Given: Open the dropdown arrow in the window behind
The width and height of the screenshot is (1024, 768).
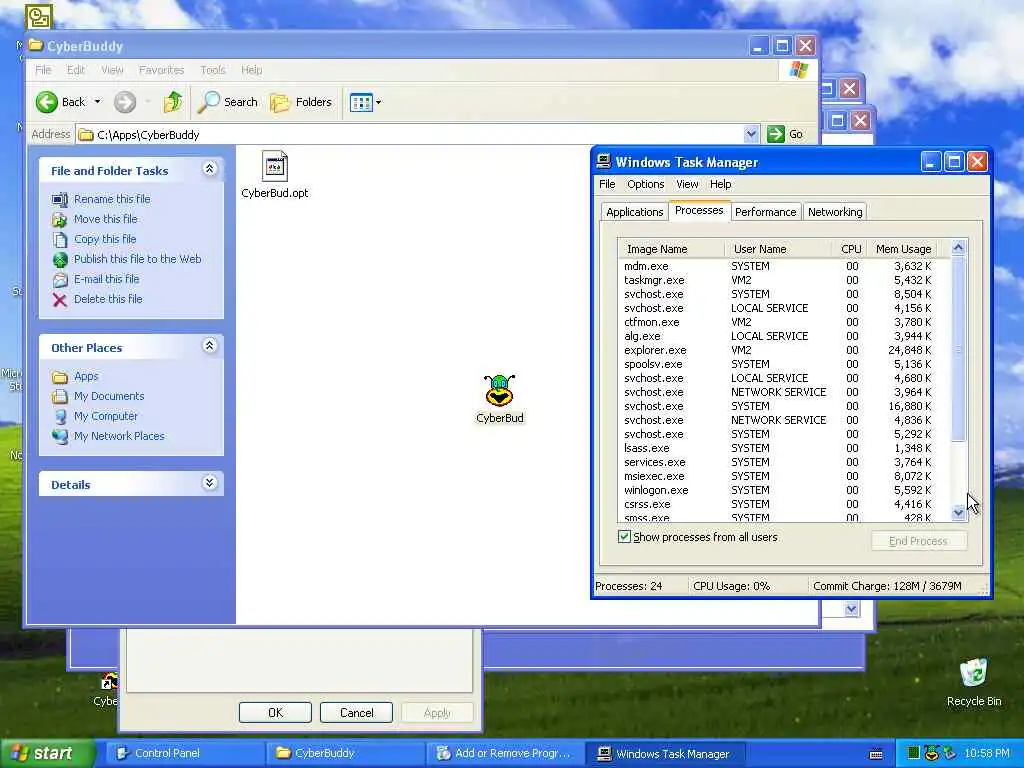Looking at the screenshot, I should tap(850, 609).
